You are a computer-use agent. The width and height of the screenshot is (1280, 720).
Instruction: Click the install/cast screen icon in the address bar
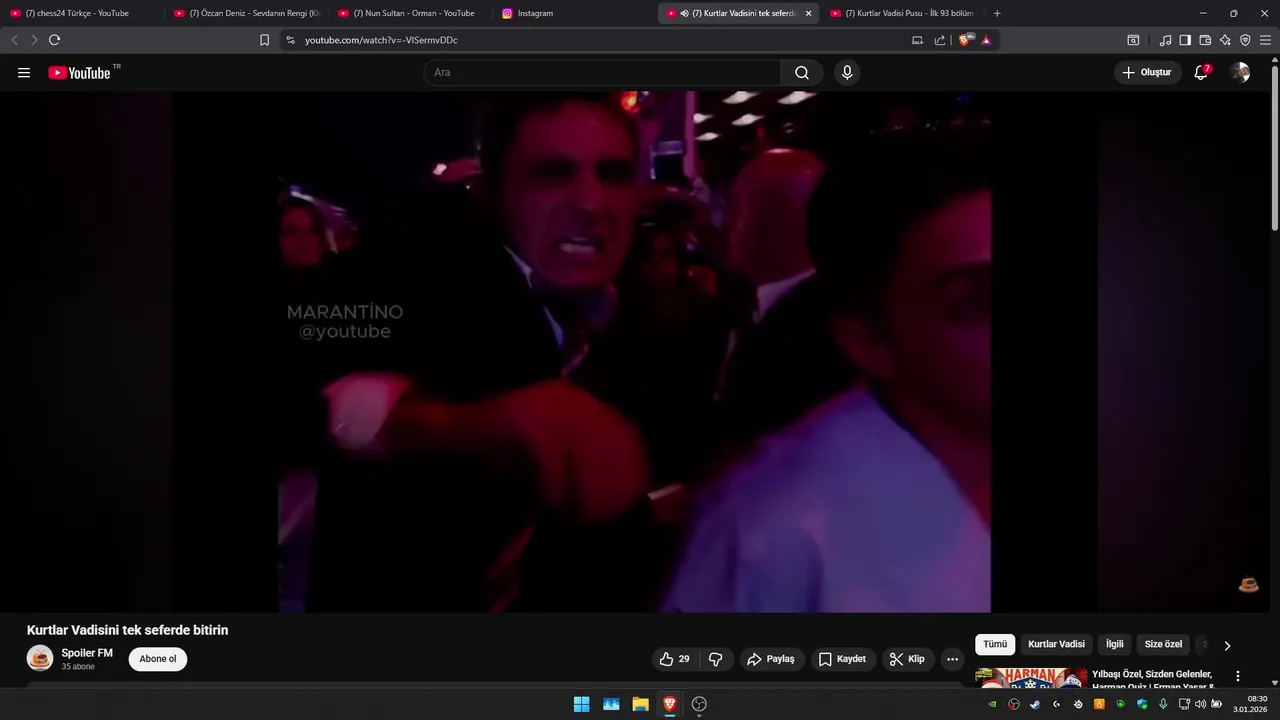pos(917,40)
